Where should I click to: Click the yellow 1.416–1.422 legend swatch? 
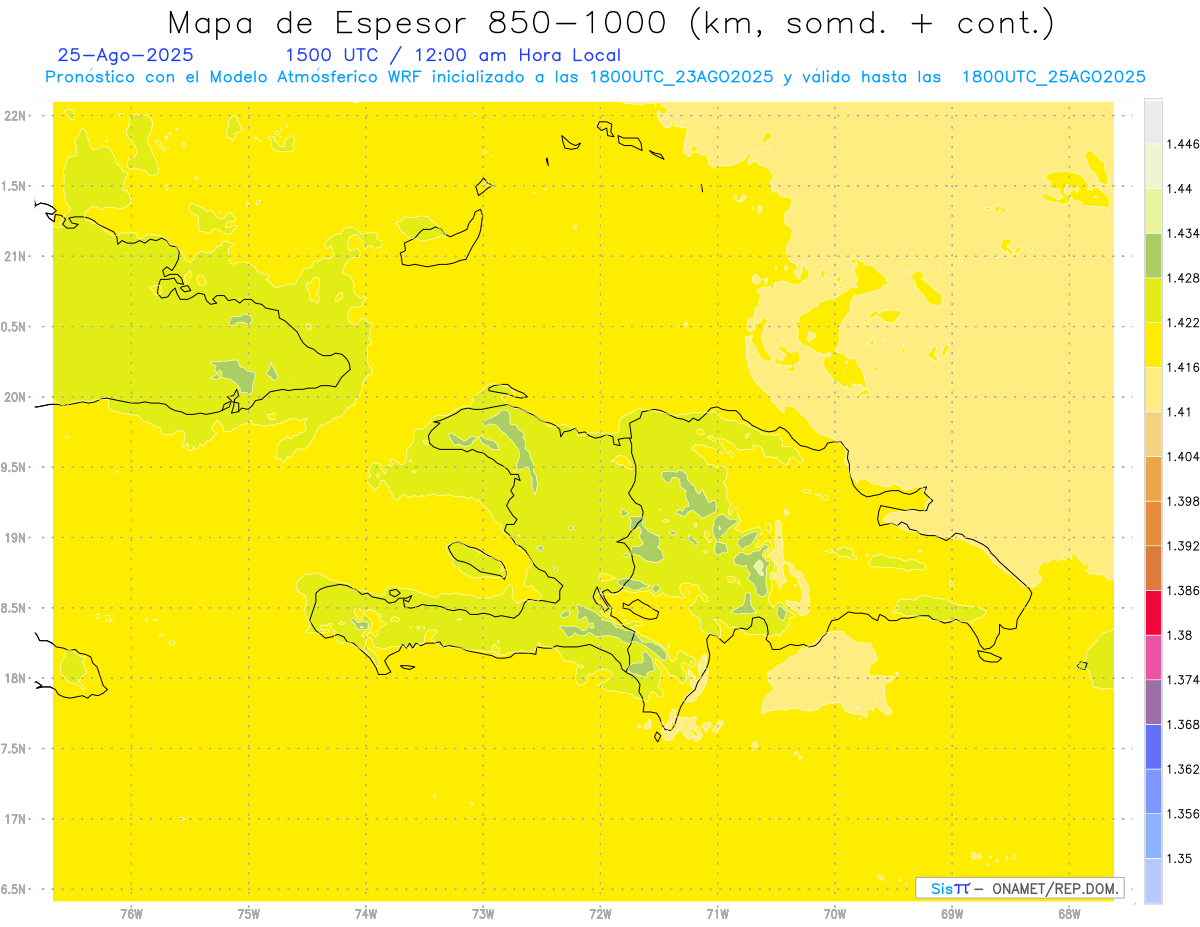pyautogui.click(x=1153, y=344)
